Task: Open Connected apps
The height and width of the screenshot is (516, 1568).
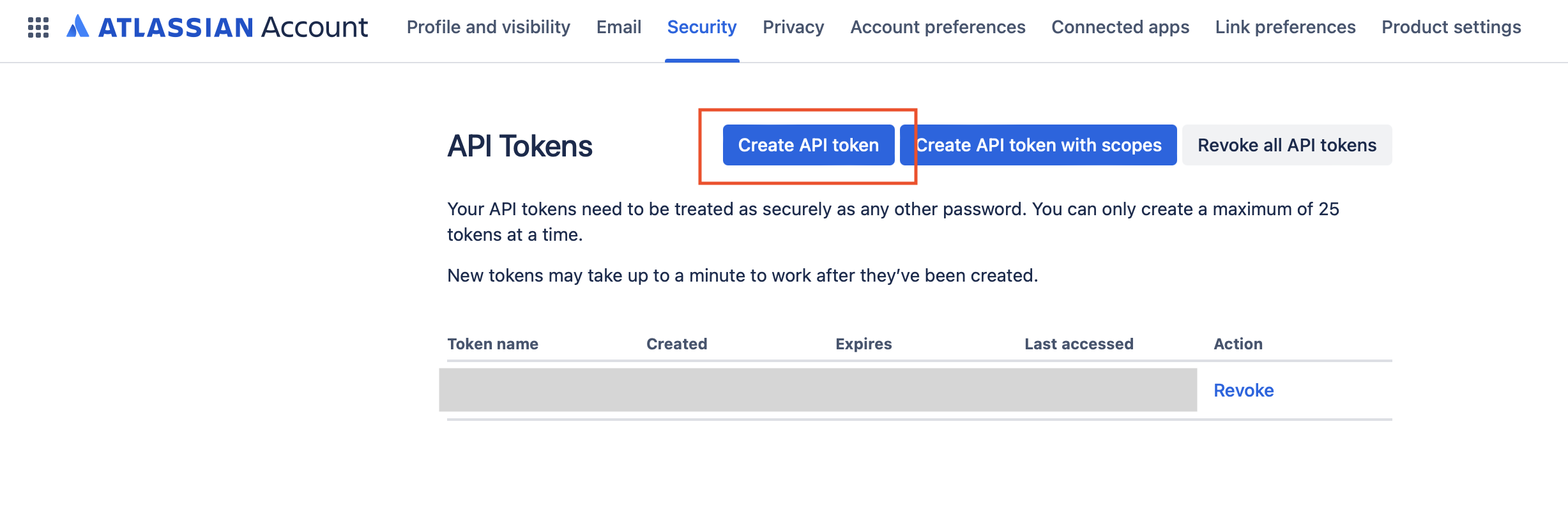Action: [1120, 27]
